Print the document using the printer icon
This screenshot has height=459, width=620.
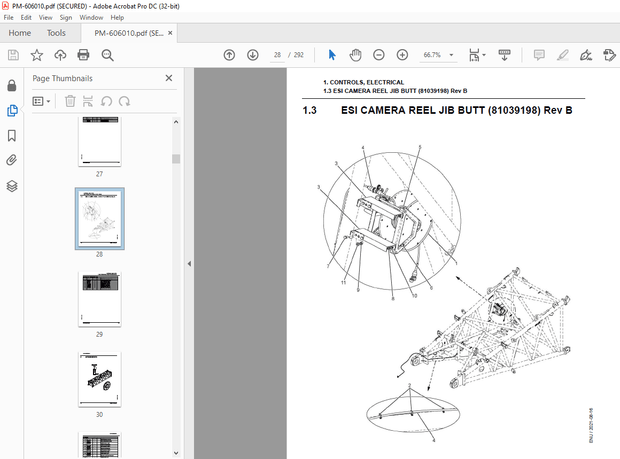(83, 55)
